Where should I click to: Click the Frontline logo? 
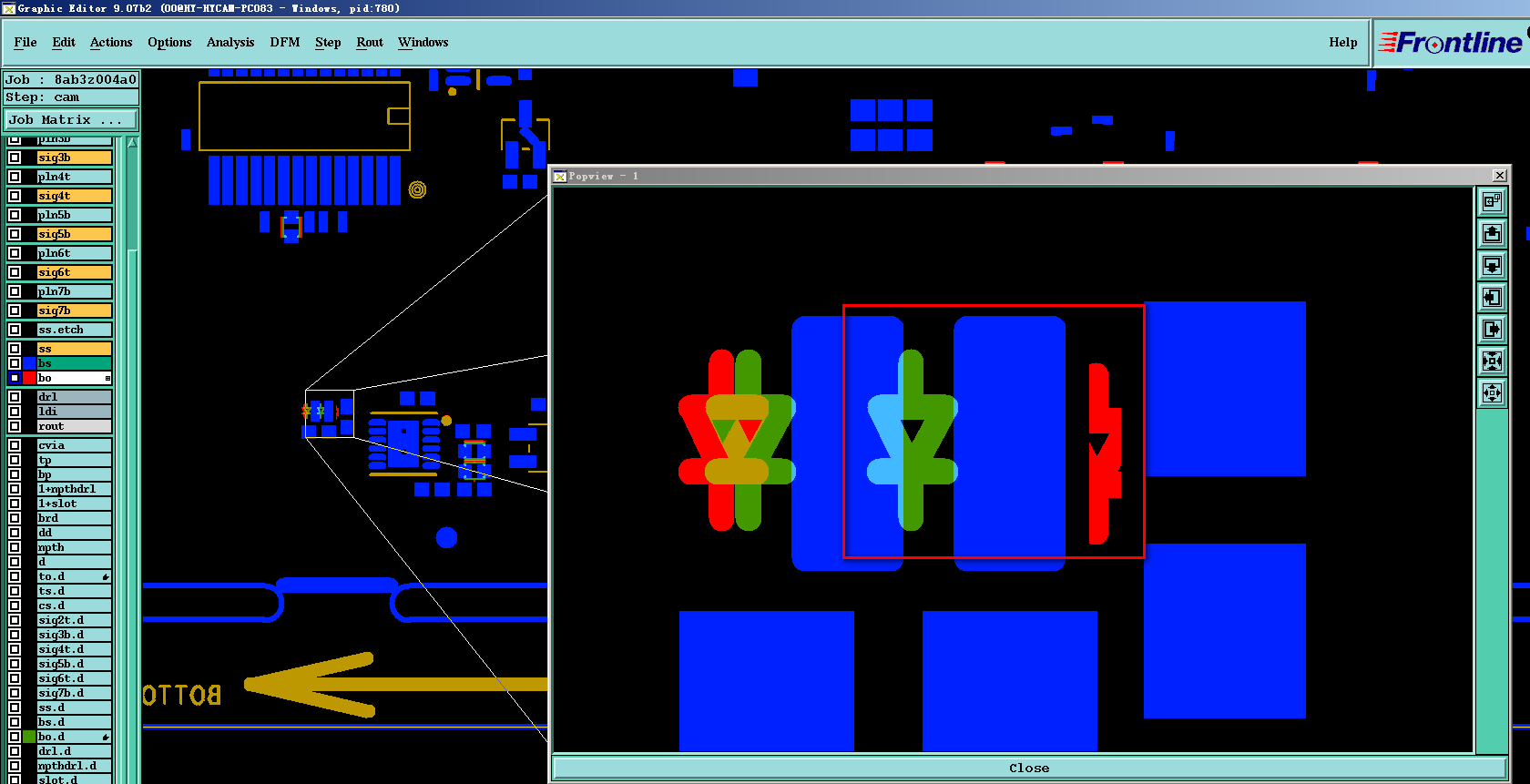coord(1450,43)
